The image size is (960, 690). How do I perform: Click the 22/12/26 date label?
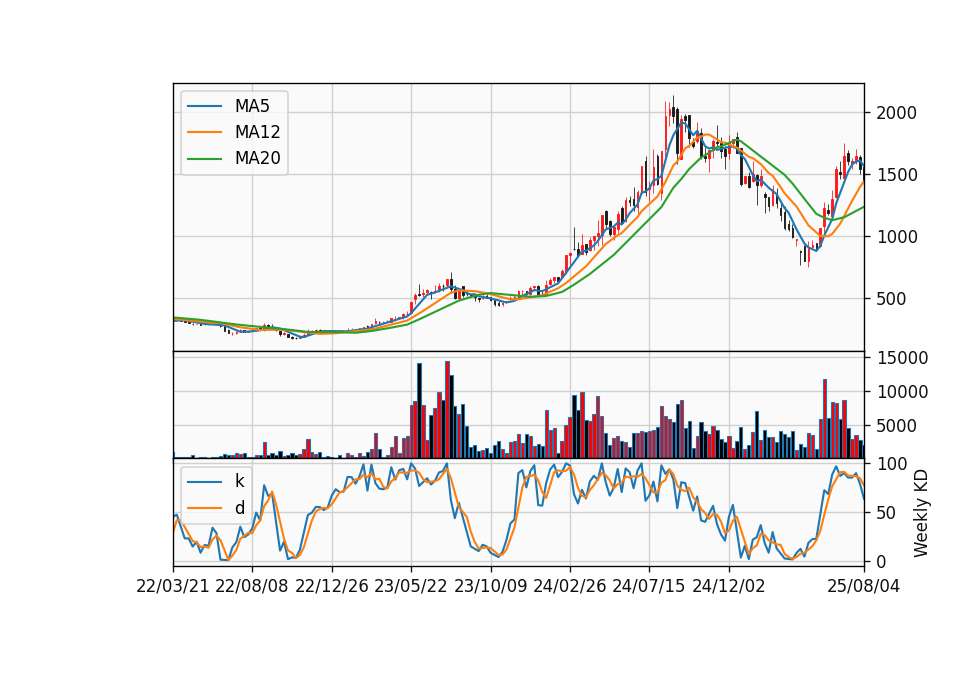click(x=331, y=586)
